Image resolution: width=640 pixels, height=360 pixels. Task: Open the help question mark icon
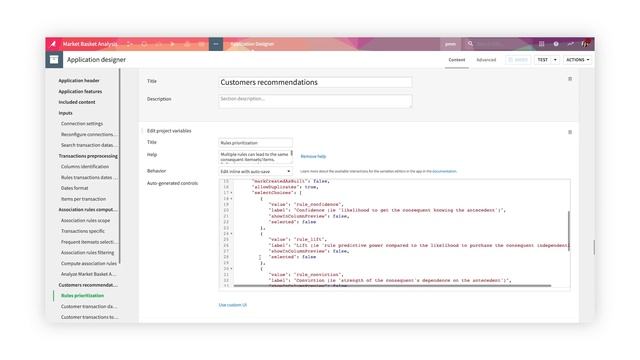click(556, 44)
